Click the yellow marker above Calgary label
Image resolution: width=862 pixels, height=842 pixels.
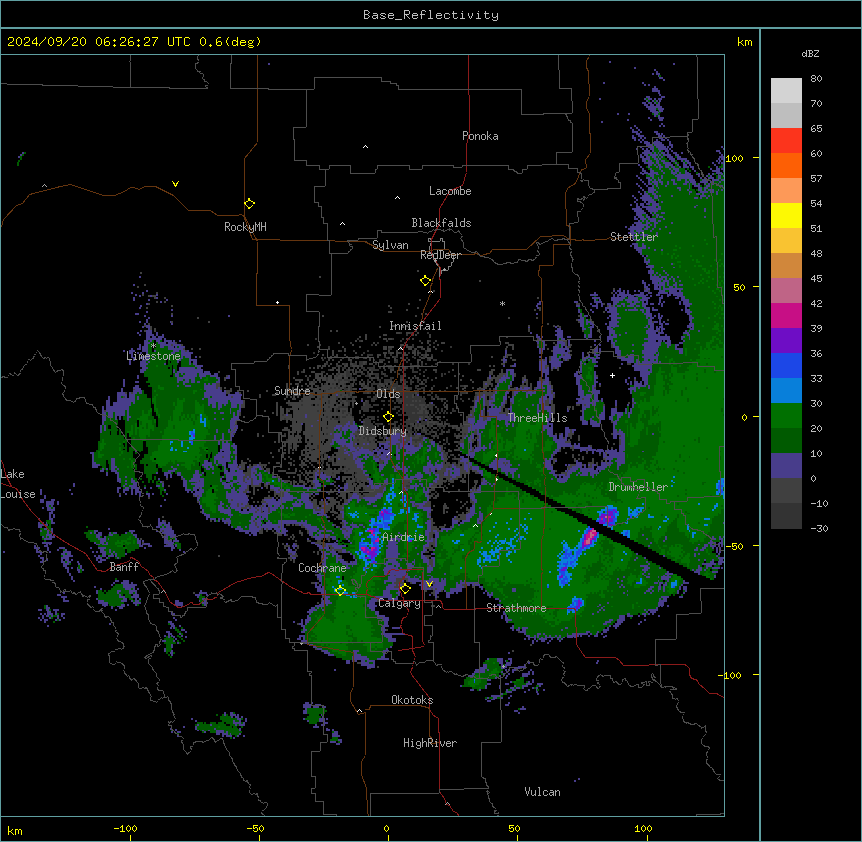coord(405,589)
